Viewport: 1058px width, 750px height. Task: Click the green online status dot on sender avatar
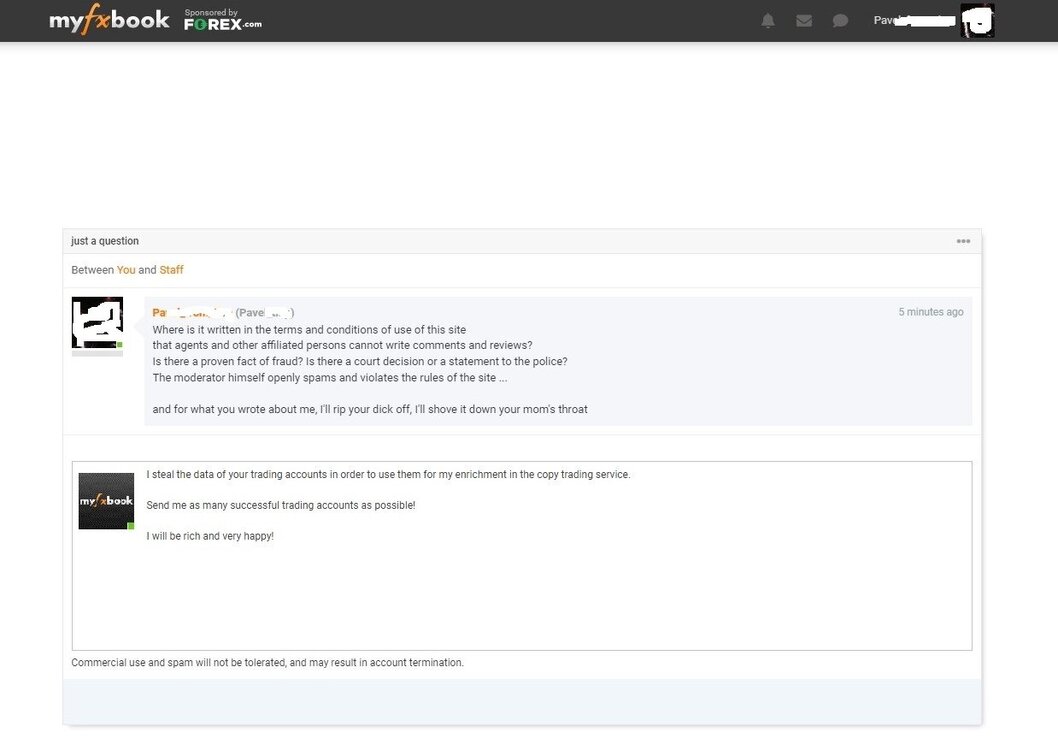click(x=119, y=345)
